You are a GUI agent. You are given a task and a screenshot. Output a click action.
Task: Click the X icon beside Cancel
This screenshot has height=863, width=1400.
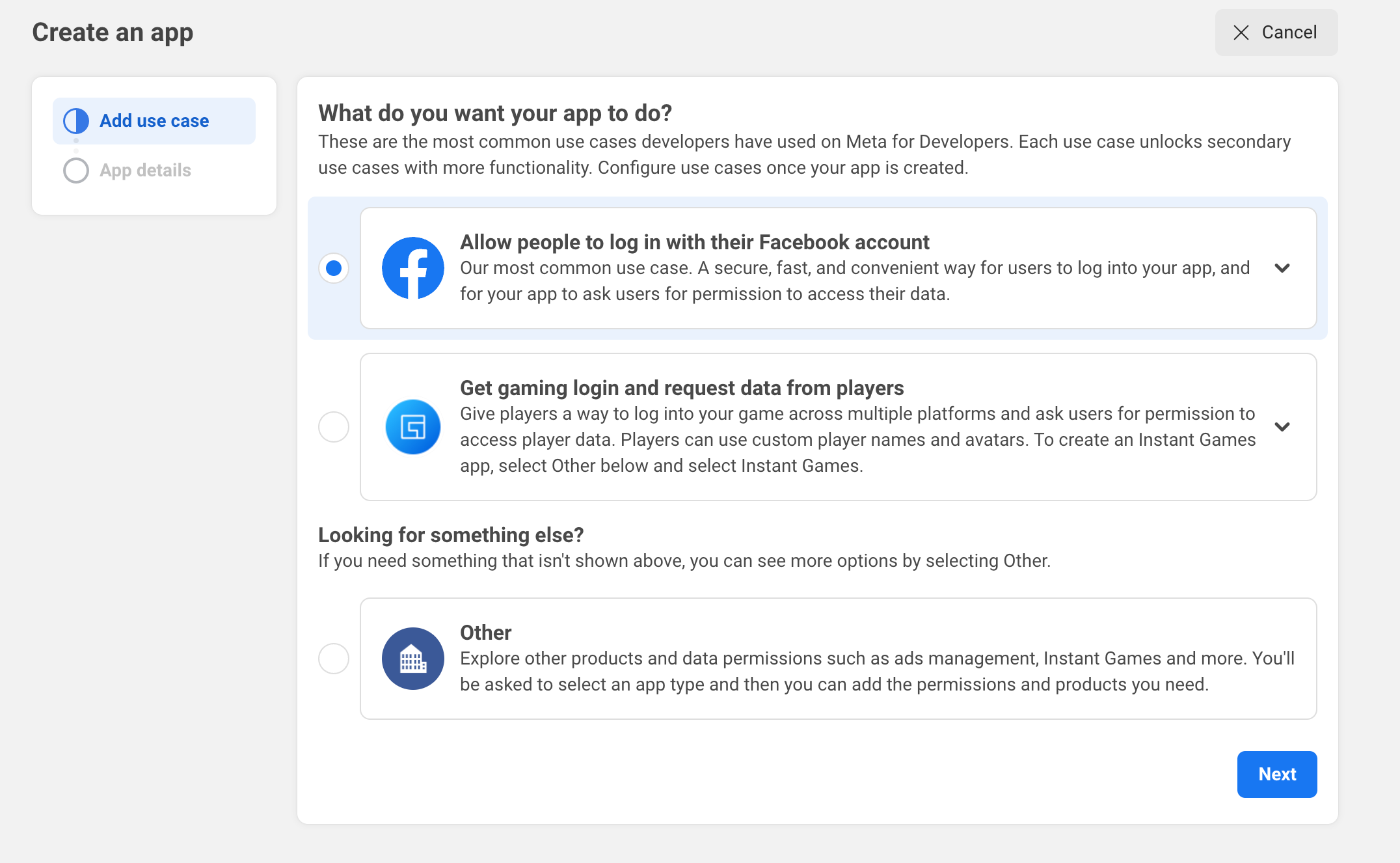coord(1241,33)
